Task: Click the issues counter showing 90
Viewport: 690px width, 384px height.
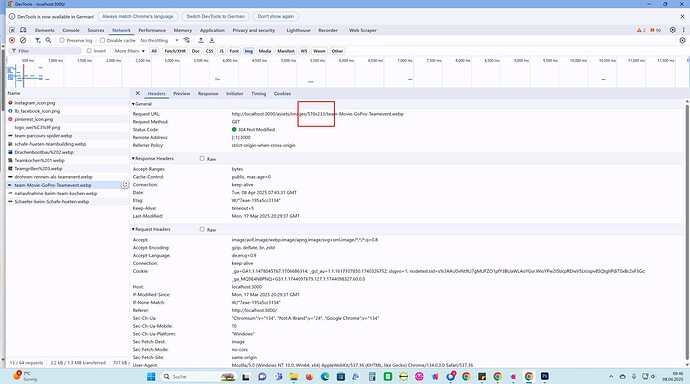Action: [656, 30]
